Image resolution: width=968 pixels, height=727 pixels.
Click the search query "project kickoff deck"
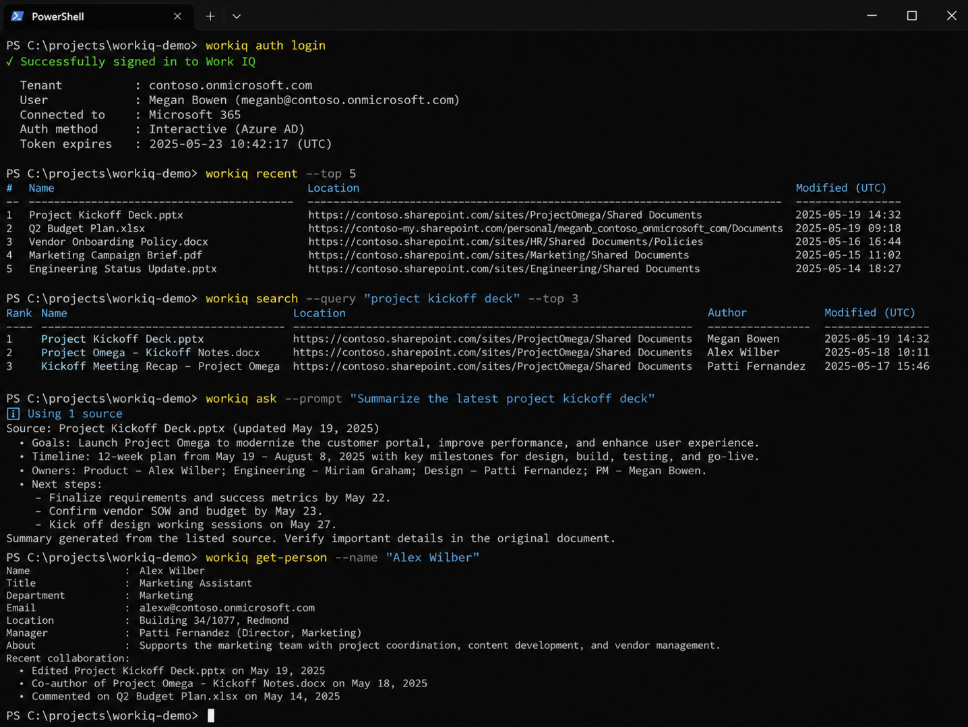tap(442, 299)
